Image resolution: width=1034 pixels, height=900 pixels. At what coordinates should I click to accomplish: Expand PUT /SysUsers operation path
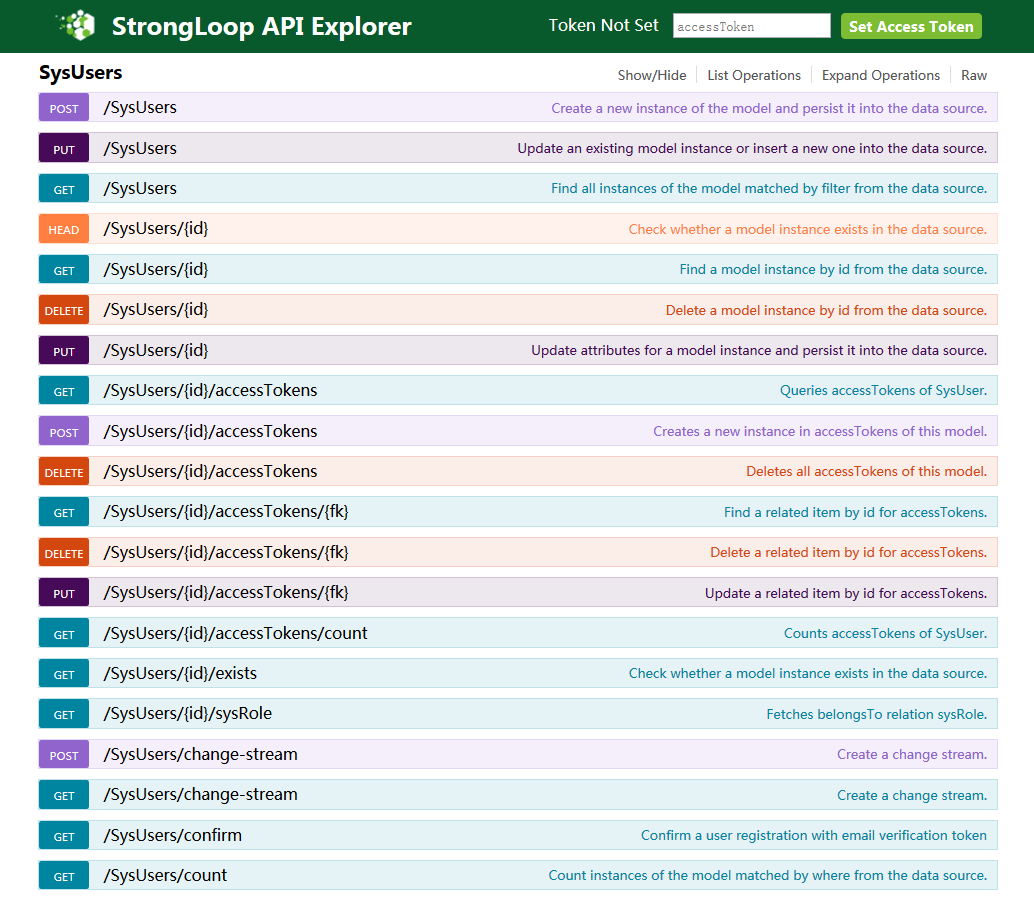pos(140,148)
